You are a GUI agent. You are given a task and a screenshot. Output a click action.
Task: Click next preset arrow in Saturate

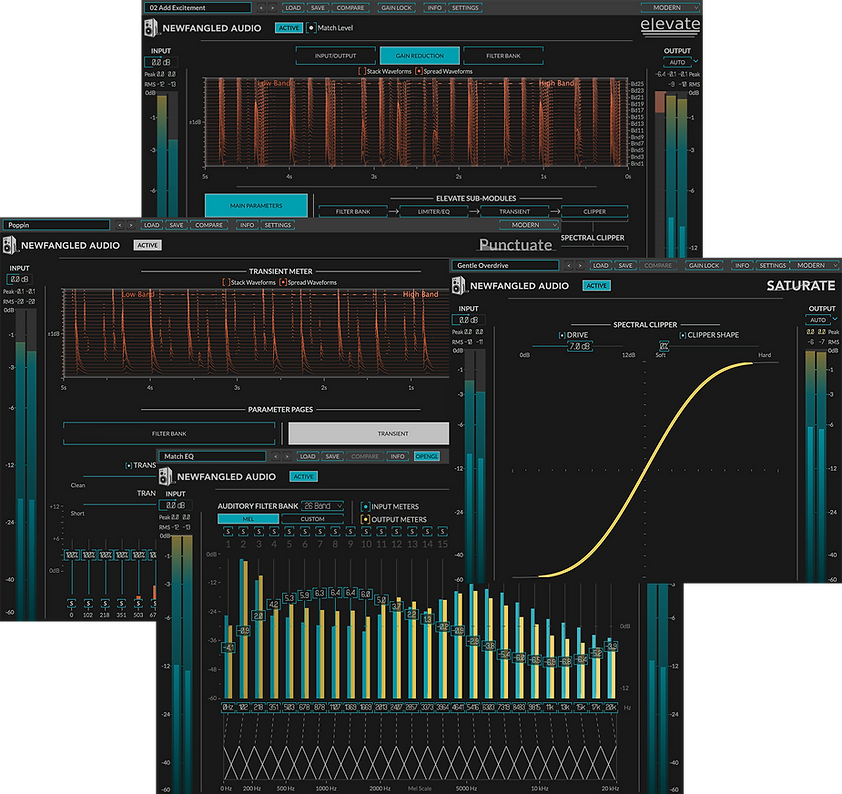tap(580, 265)
